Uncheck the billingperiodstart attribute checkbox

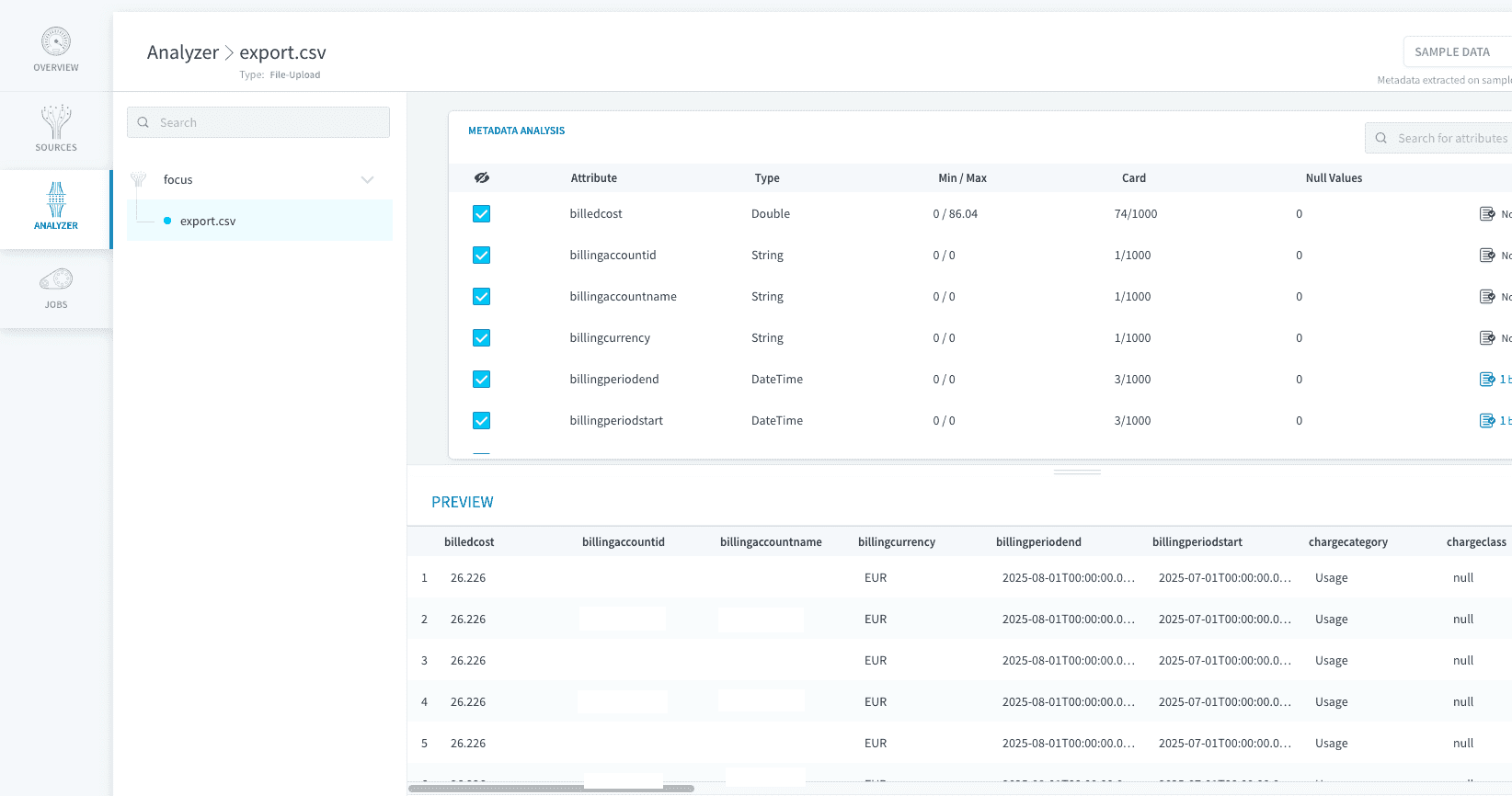[481, 421]
